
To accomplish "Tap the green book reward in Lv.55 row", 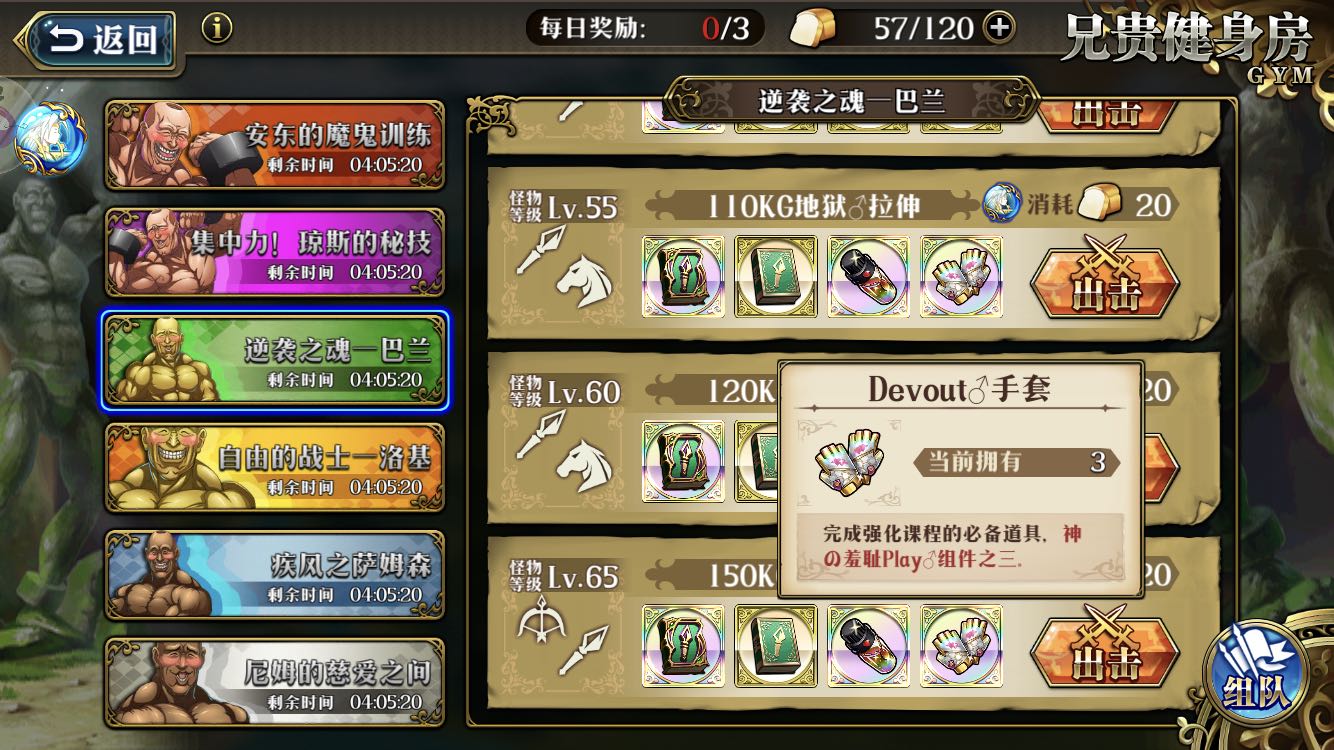I will [x=775, y=277].
